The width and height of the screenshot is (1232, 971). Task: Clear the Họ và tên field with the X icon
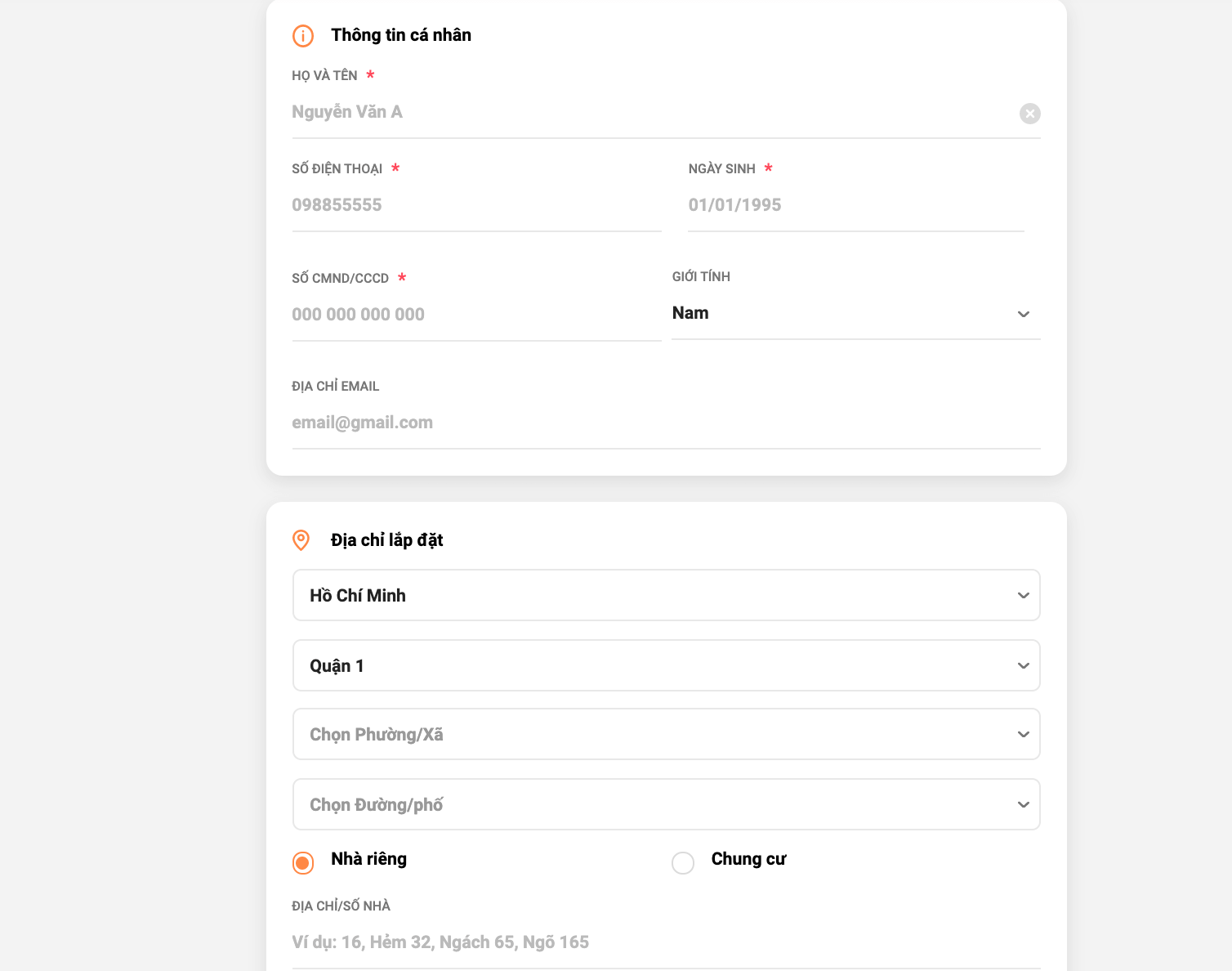[x=1029, y=114]
